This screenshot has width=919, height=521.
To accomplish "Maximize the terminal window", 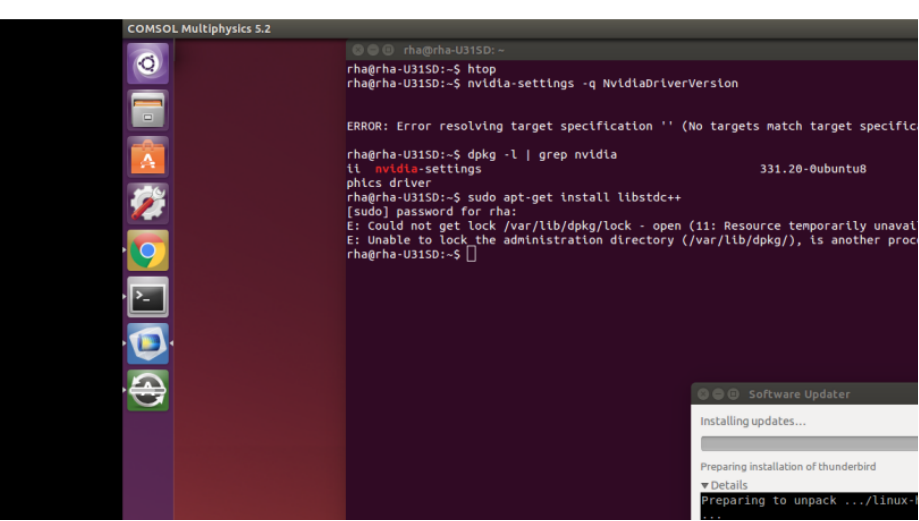I will tap(387, 50).
